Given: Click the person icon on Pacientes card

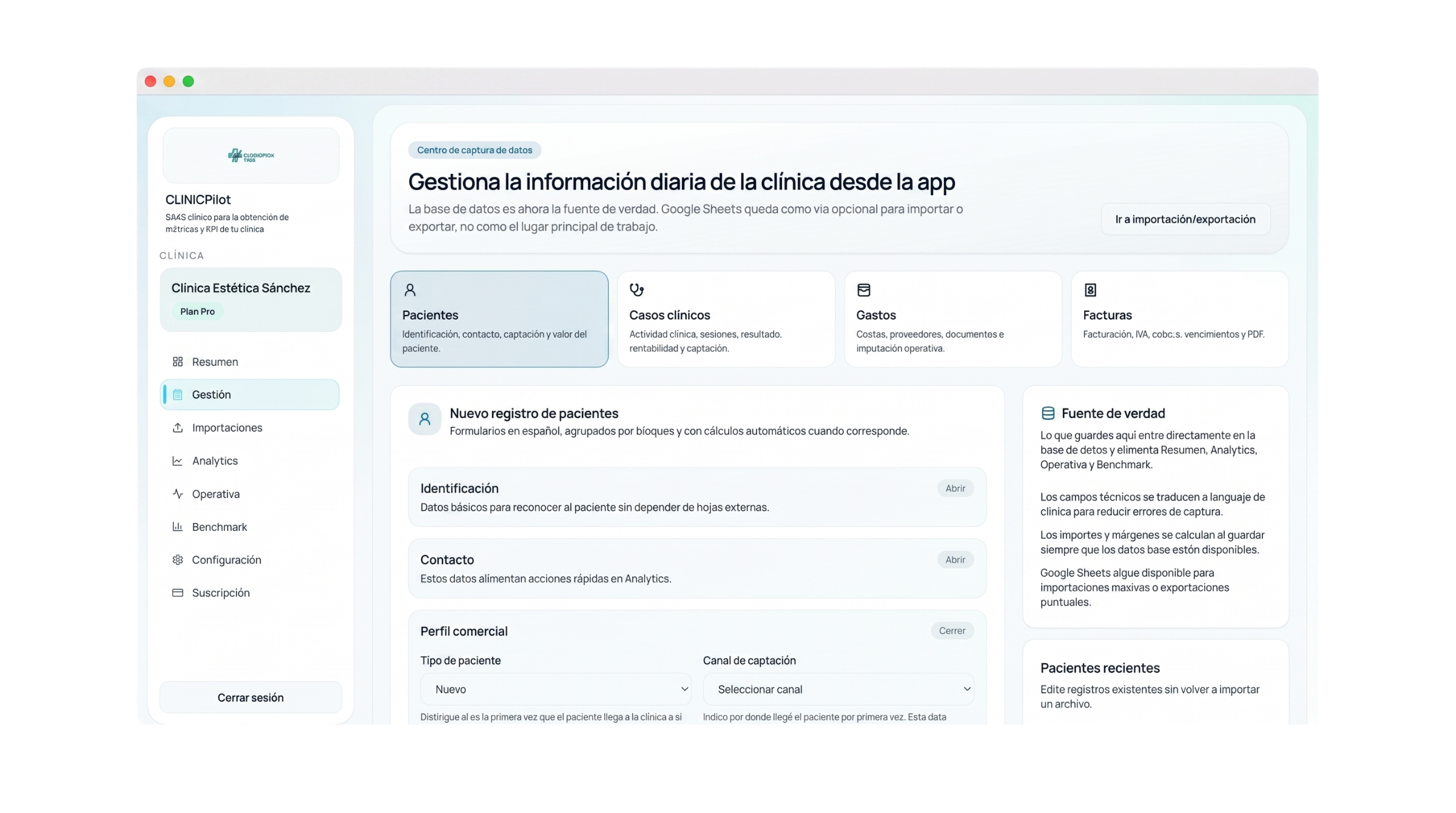Looking at the screenshot, I should (410, 290).
